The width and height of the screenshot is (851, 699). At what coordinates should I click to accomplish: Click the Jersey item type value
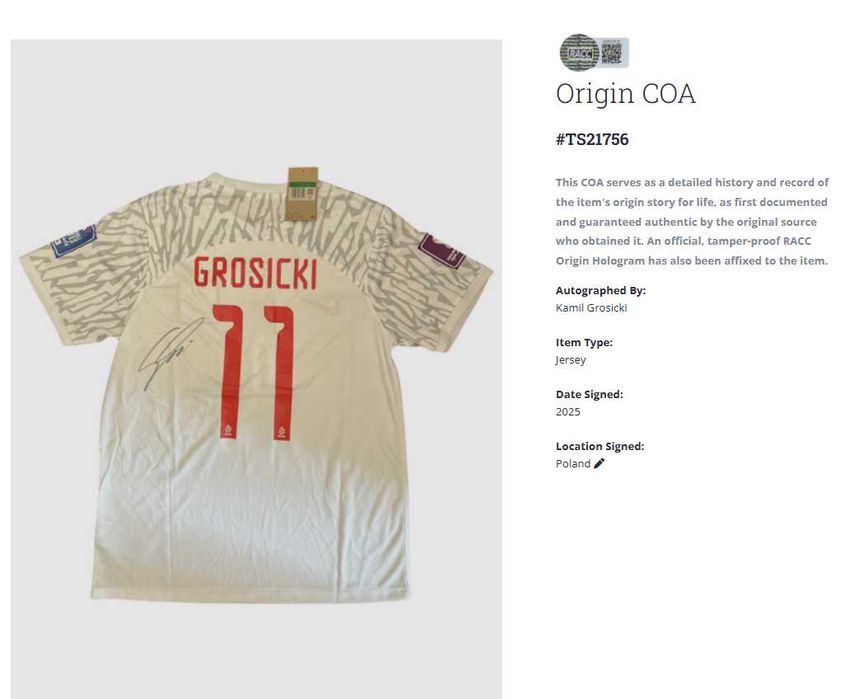pos(570,360)
